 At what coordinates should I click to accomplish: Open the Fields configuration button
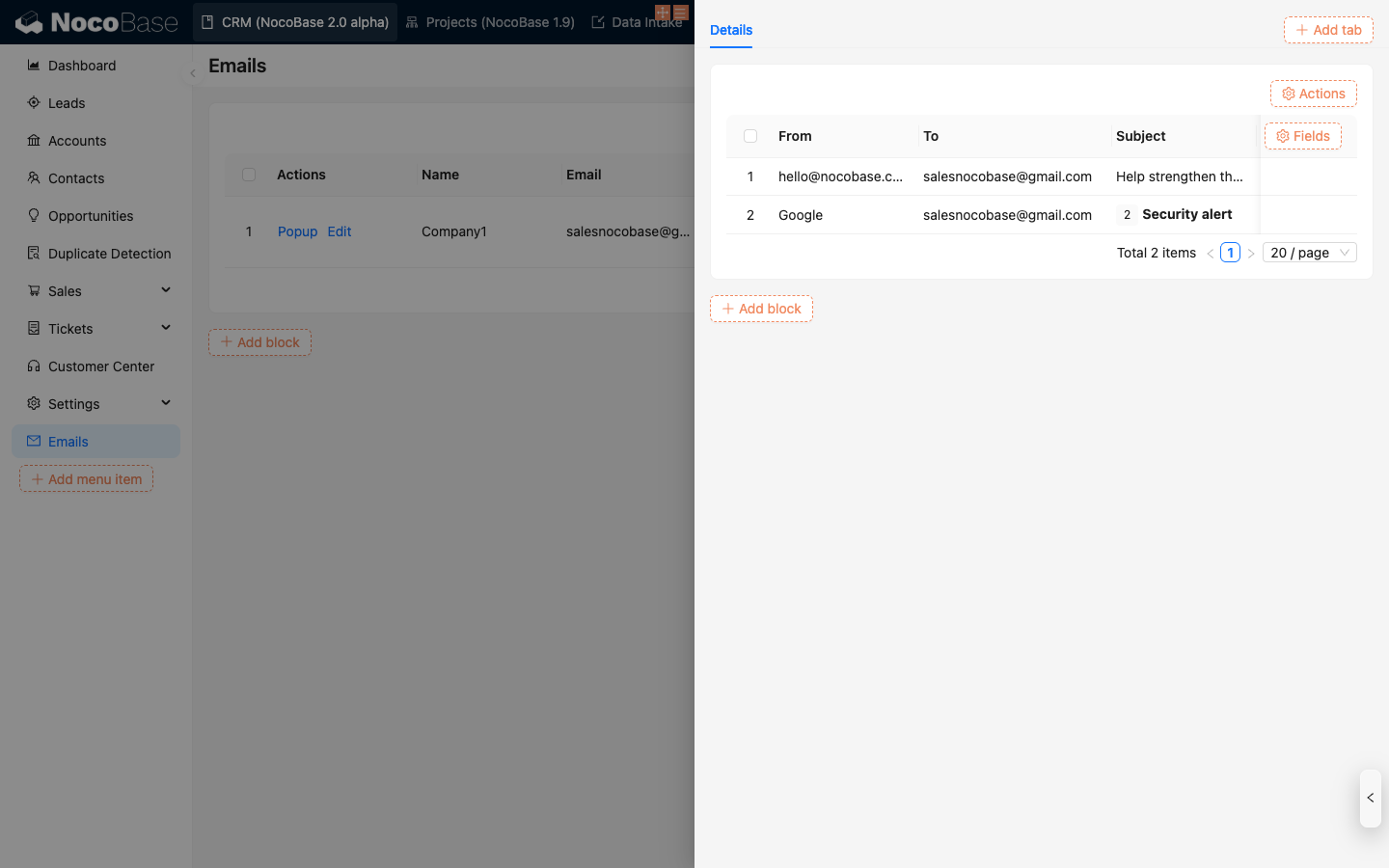point(1302,136)
